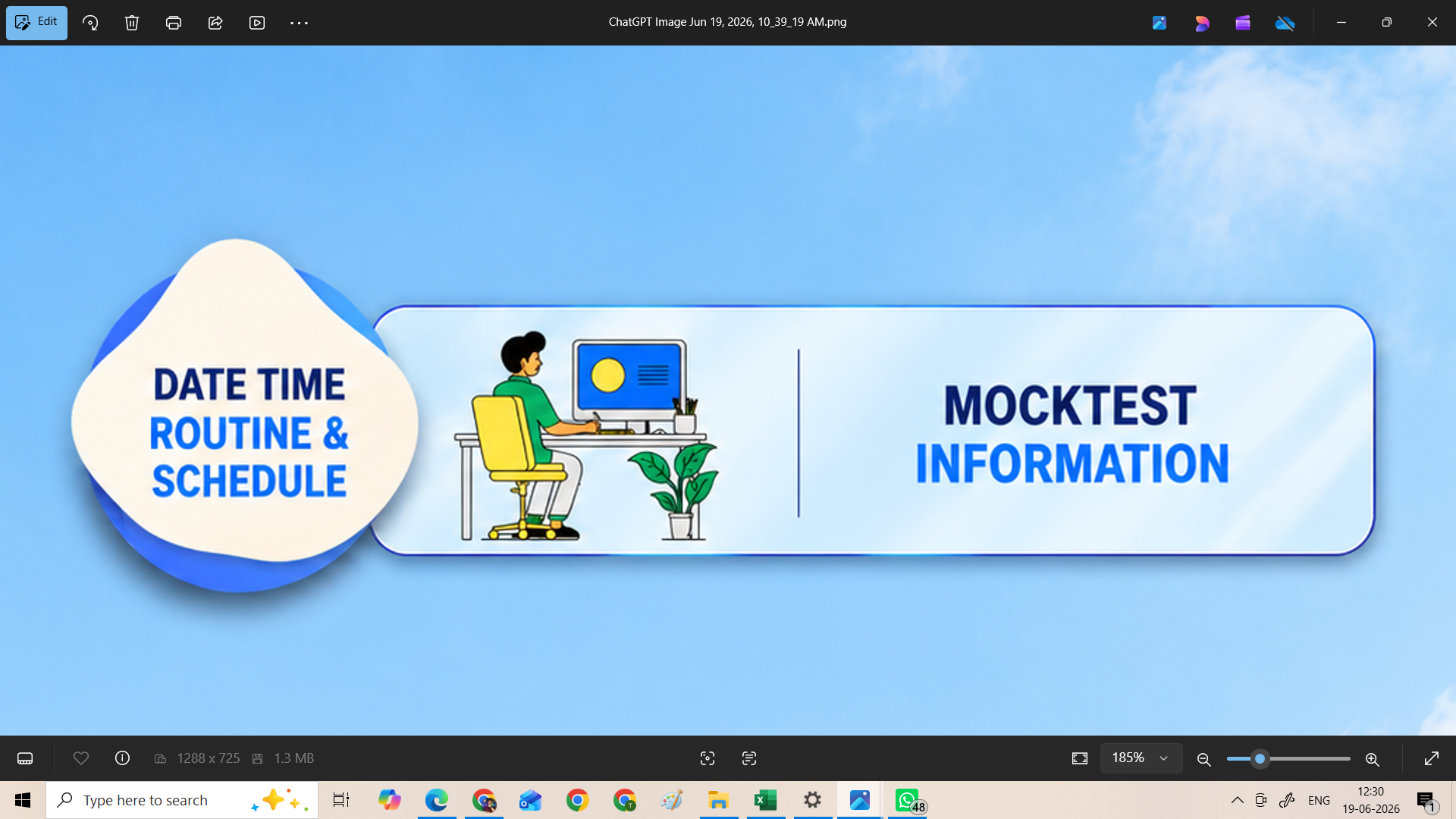Open the Paint app on taskbar

[x=672, y=800]
